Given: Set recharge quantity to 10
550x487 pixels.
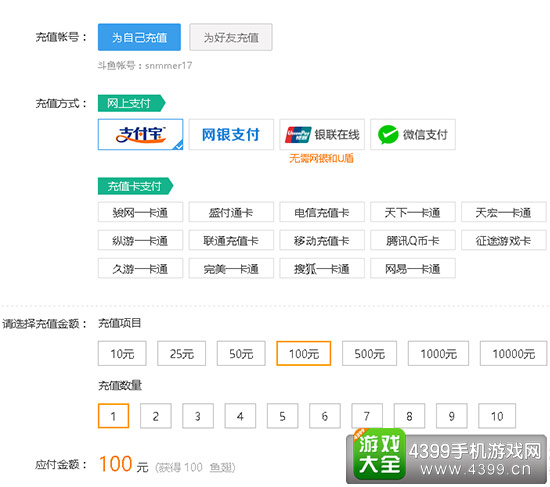Looking at the screenshot, I should point(497,416).
